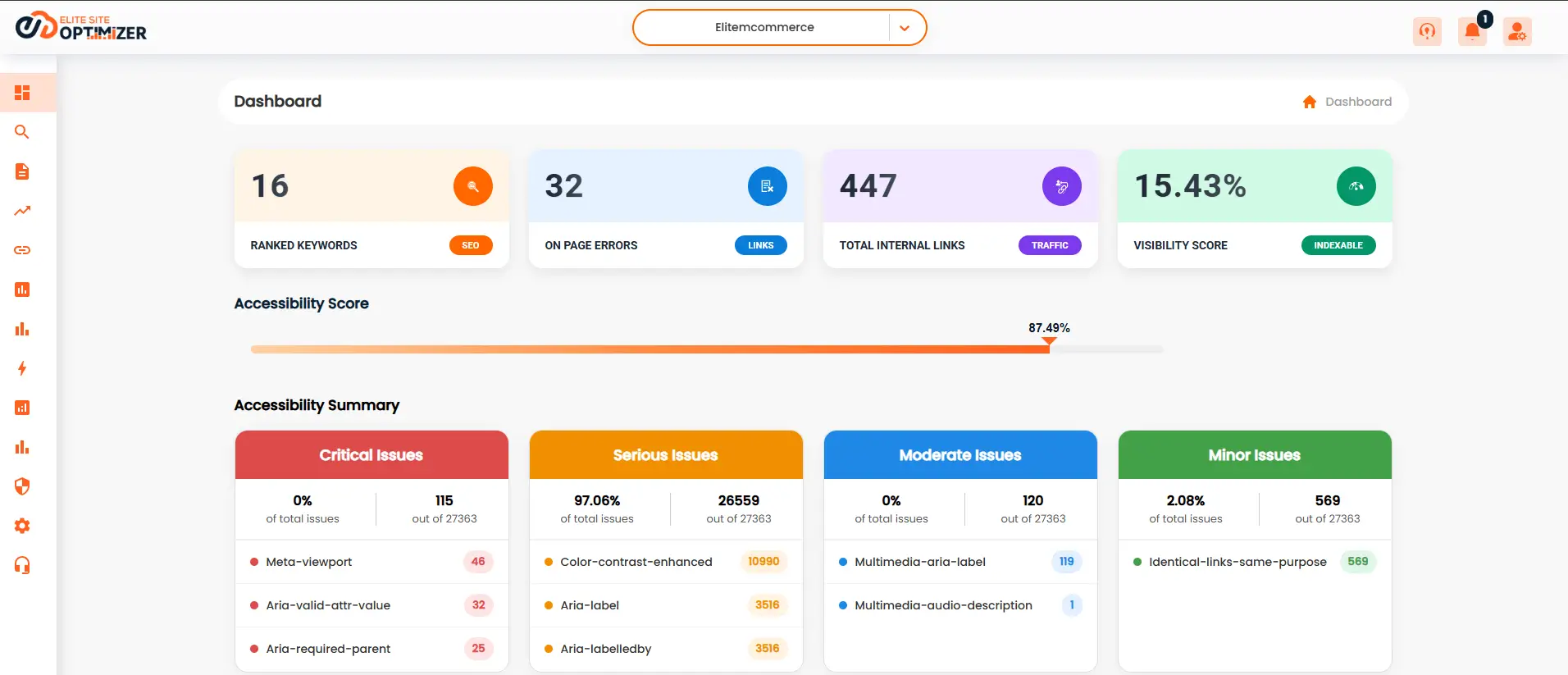1568x675 pixels.
Task: Open the Dashboard grid icon in sidebar
Action: (22, 93)
